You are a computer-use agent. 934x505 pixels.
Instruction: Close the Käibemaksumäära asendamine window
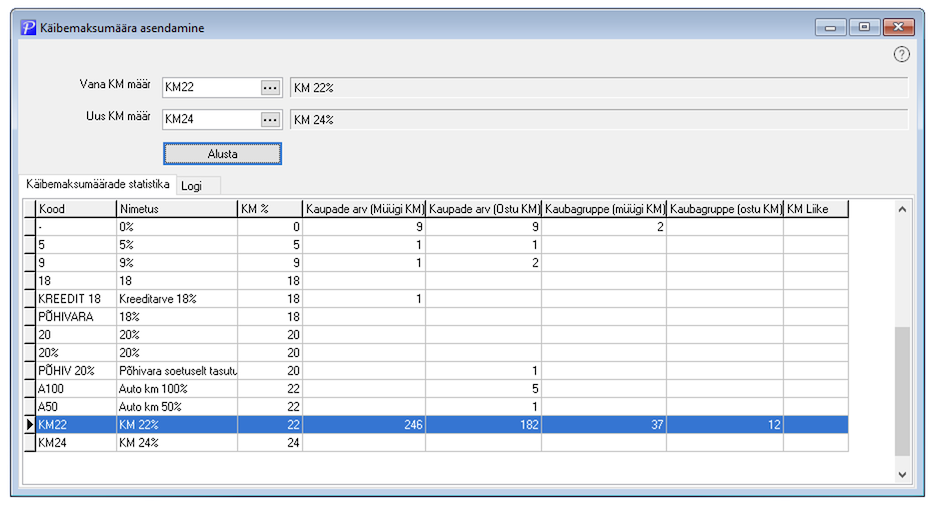click(x=899, y=27)
